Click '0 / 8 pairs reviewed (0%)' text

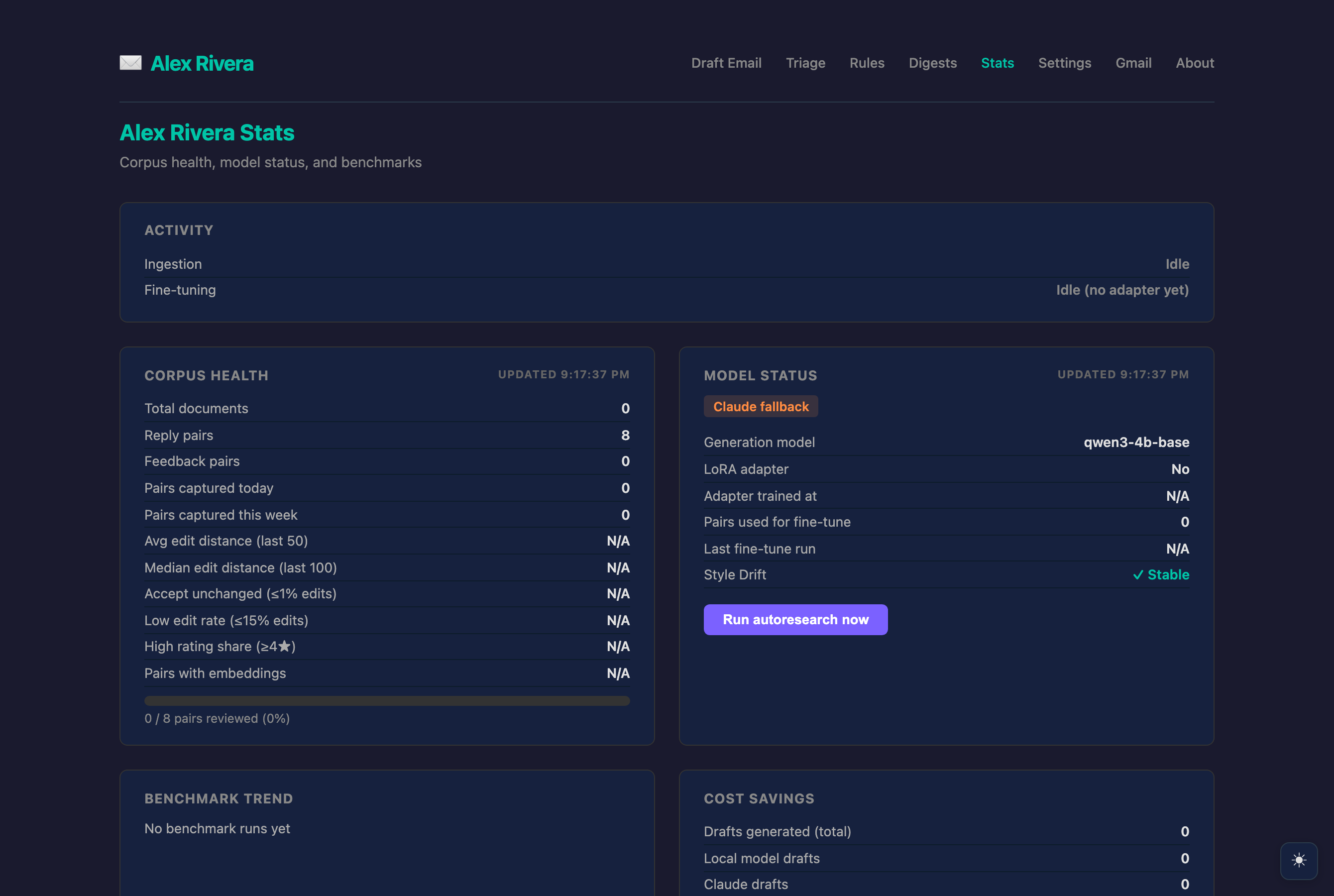point(217,718)
